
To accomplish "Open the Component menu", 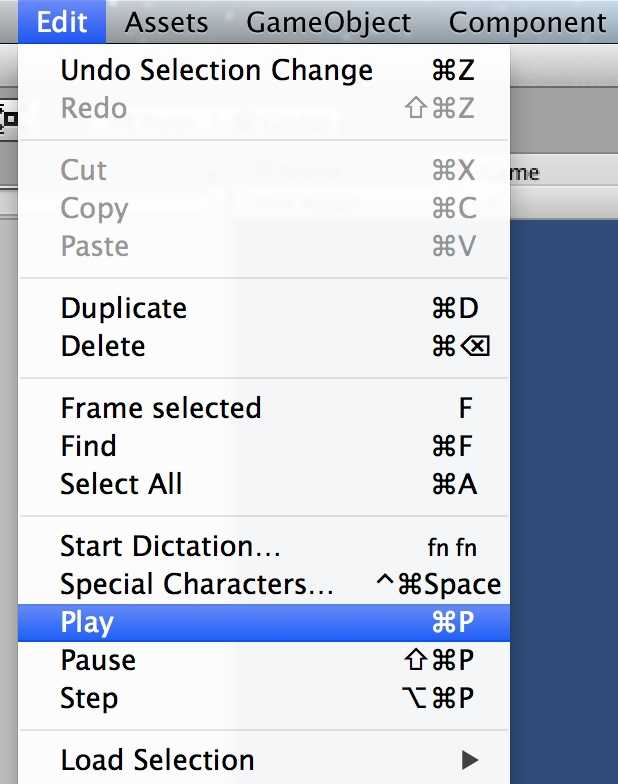I will click(527, 21).
